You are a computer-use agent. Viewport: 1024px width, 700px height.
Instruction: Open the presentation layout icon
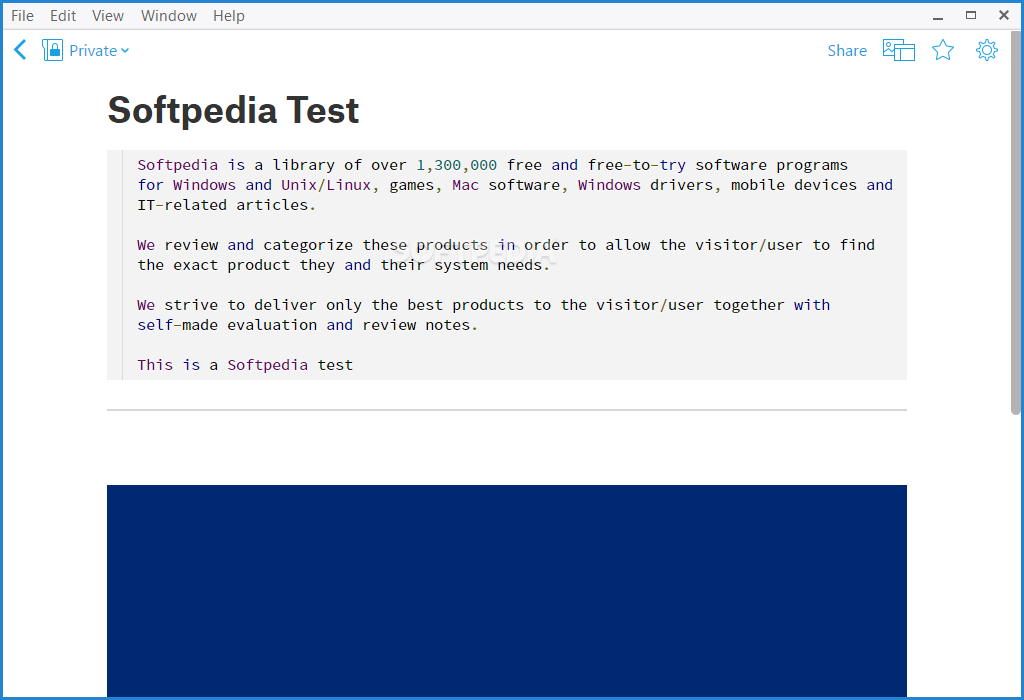899,50
